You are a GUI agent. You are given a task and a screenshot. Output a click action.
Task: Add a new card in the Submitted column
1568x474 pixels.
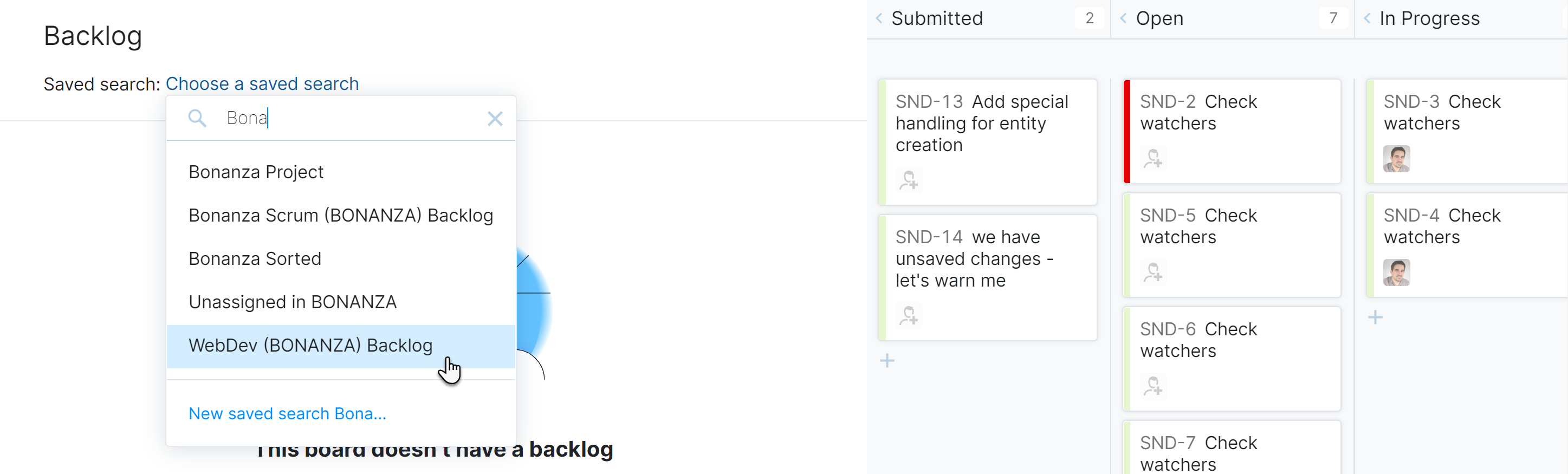click(887, 360)
